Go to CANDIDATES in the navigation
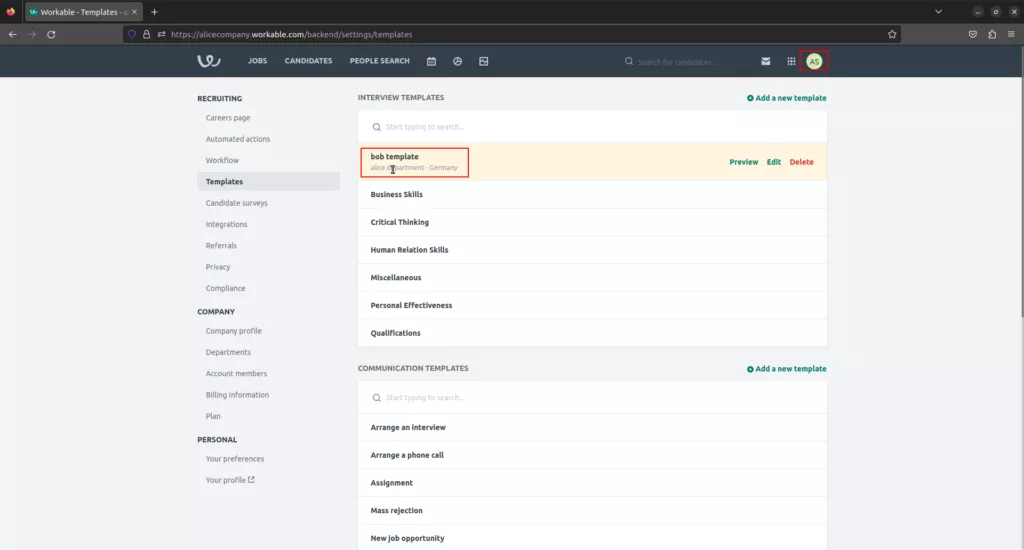Viewport: 1024px width, 550px height. 308,61
